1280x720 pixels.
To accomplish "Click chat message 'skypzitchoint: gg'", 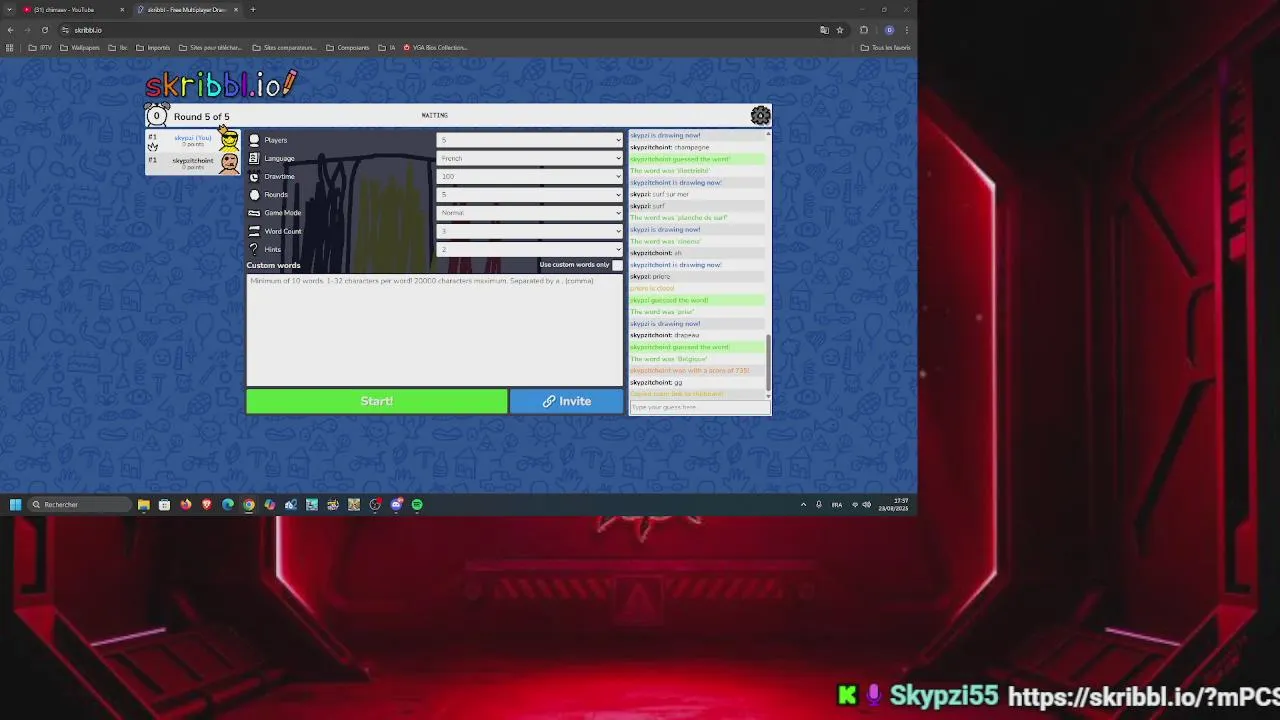I will [x=656, y=382].
